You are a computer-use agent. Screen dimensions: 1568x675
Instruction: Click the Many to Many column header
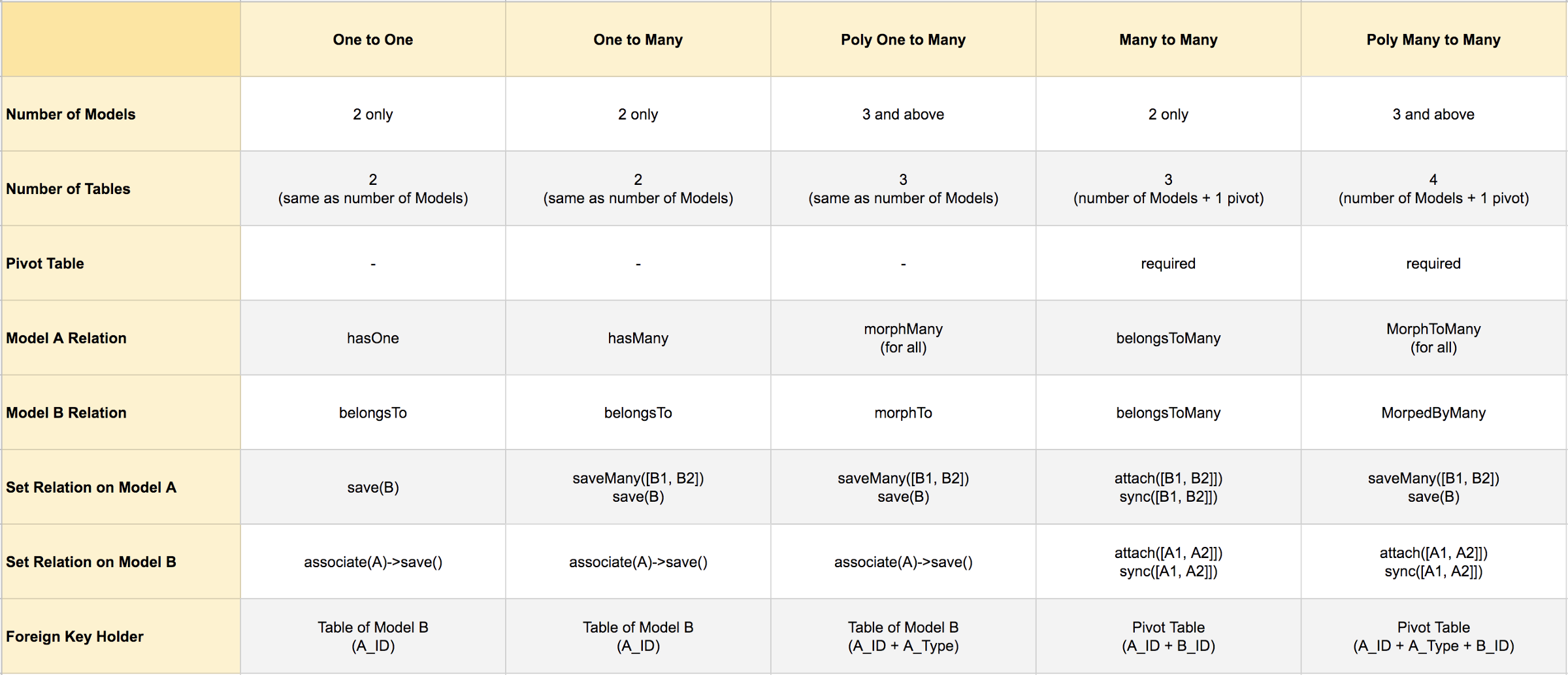coord(1168,40)
